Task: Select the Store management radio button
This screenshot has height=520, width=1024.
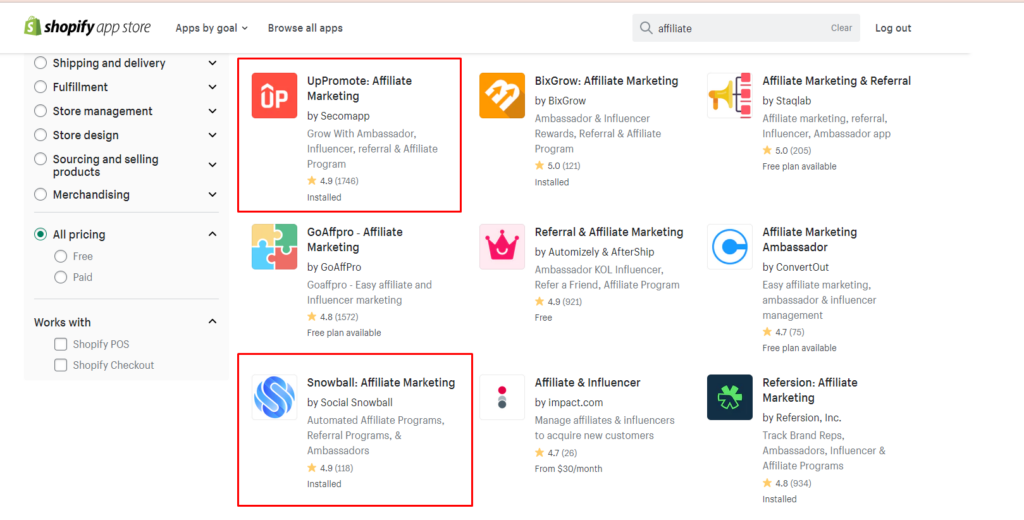Action: pyautogui.click(x=40, y=111)
